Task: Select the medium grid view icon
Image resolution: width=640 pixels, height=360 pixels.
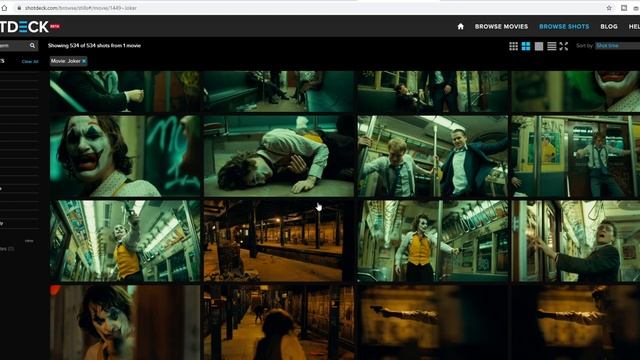Action: 526,46
